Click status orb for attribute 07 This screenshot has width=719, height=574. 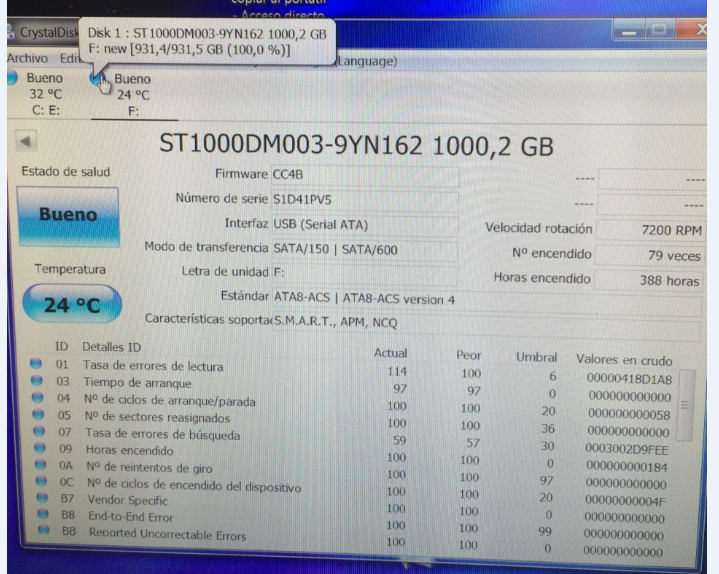click(x=39, y=431)
